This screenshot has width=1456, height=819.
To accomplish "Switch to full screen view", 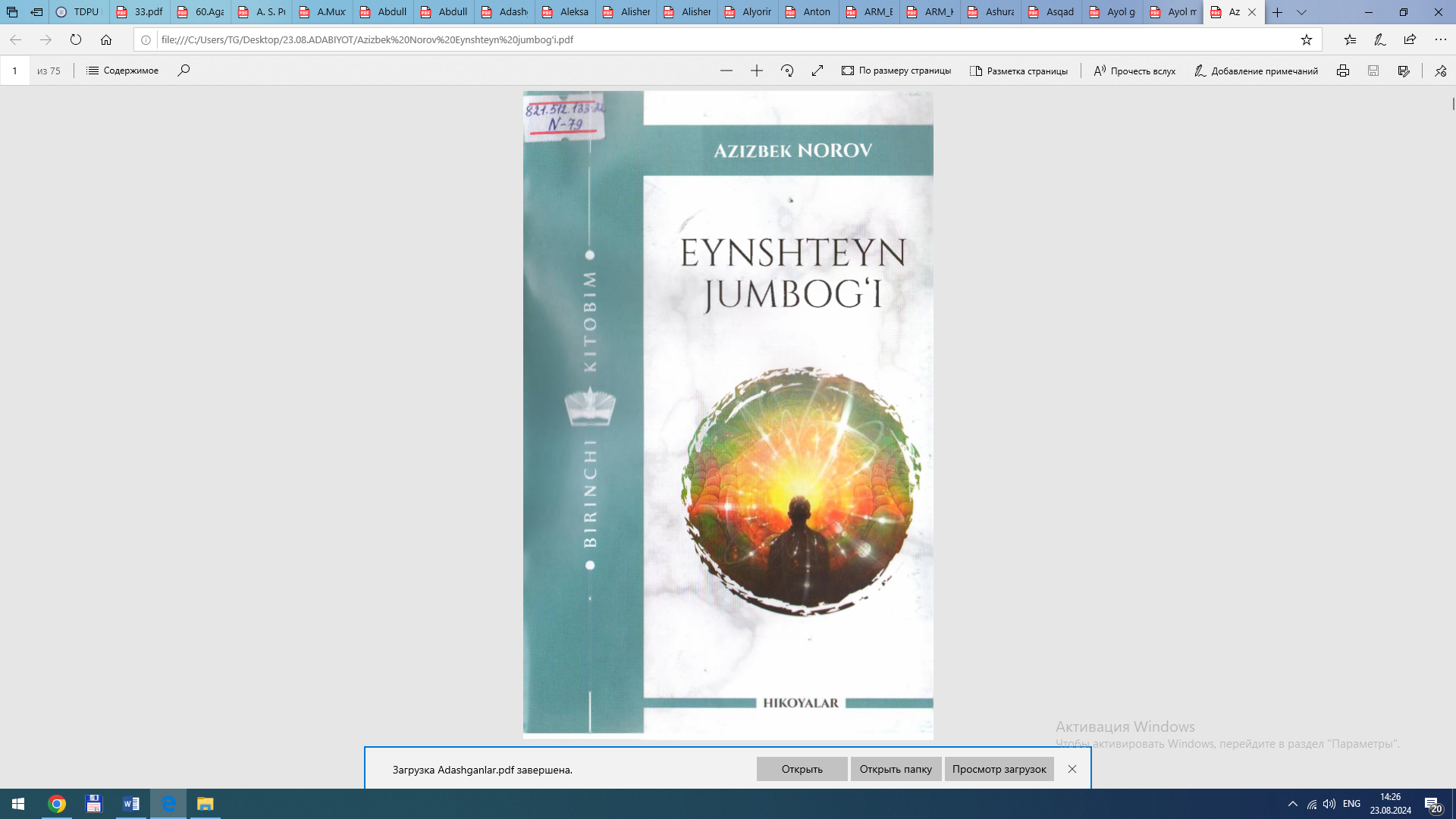I will click(817, 71).
